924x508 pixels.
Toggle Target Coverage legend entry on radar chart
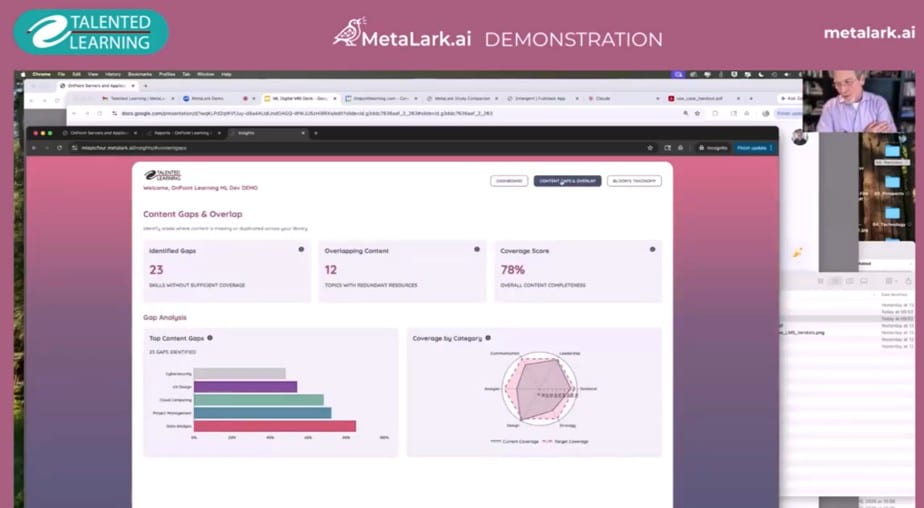coord(565,441)
